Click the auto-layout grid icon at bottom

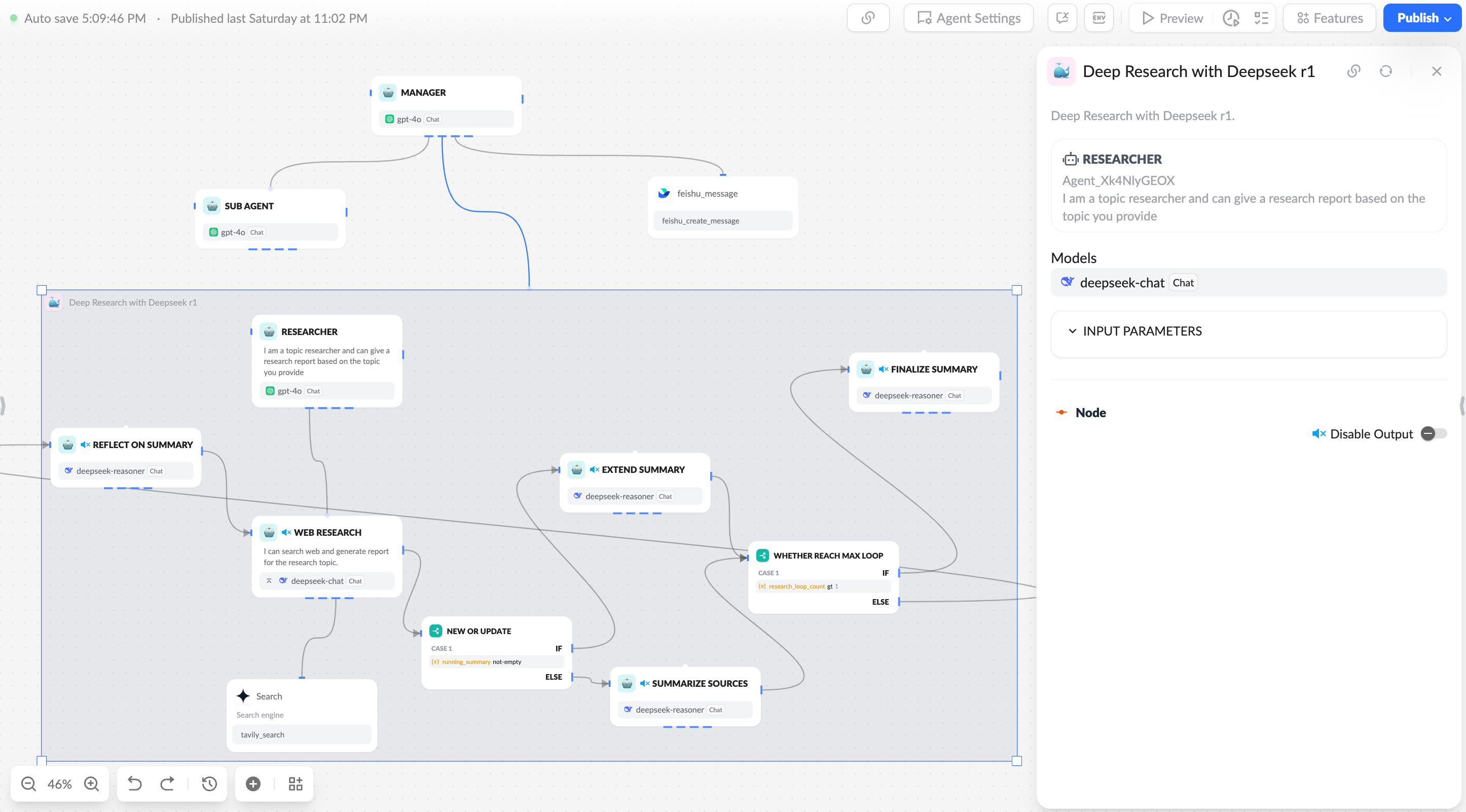coord(295,784)
